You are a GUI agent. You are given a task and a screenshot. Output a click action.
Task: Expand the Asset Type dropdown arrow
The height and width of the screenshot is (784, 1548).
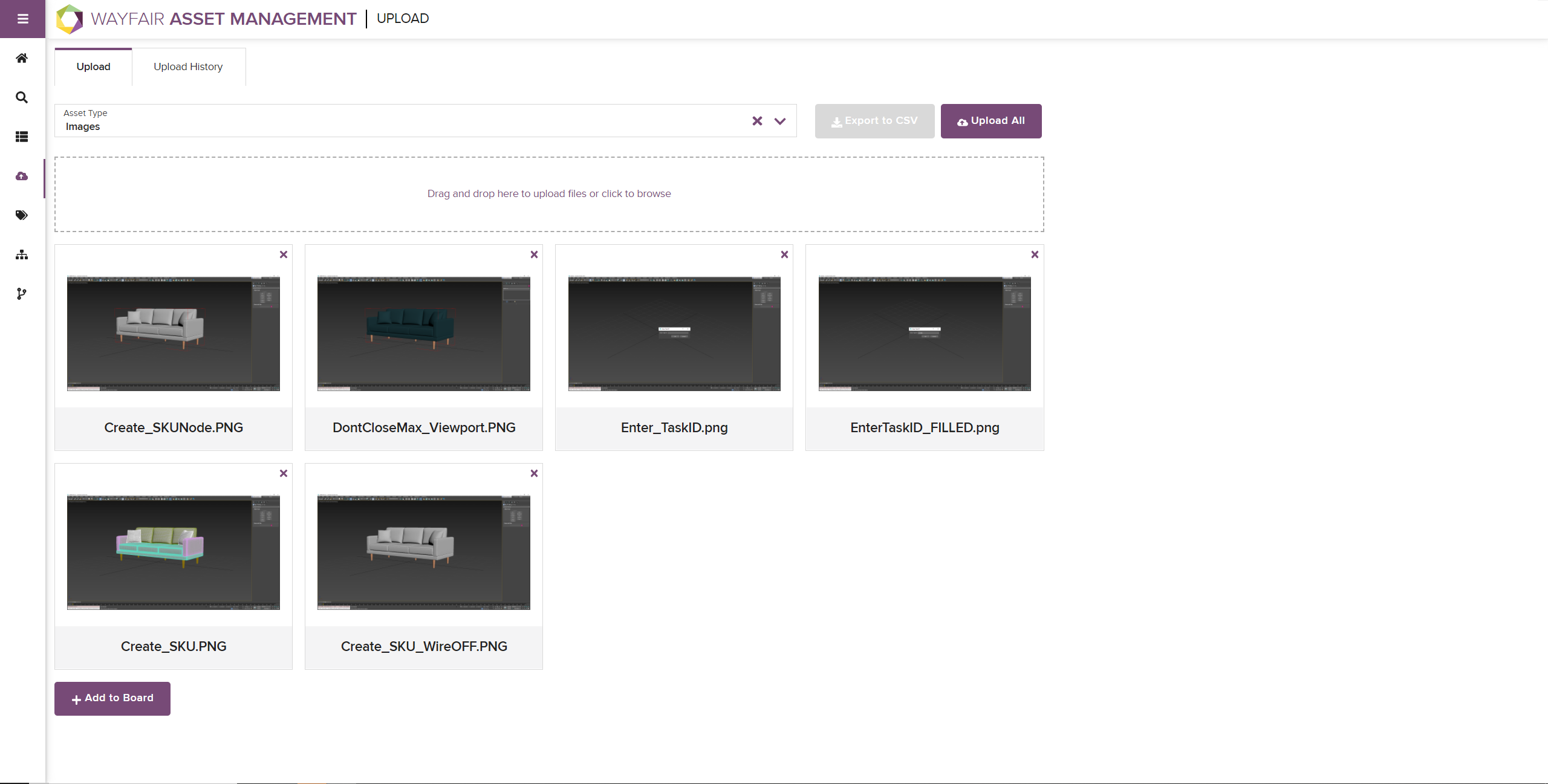pyautogui.click(x=780, y=121)
